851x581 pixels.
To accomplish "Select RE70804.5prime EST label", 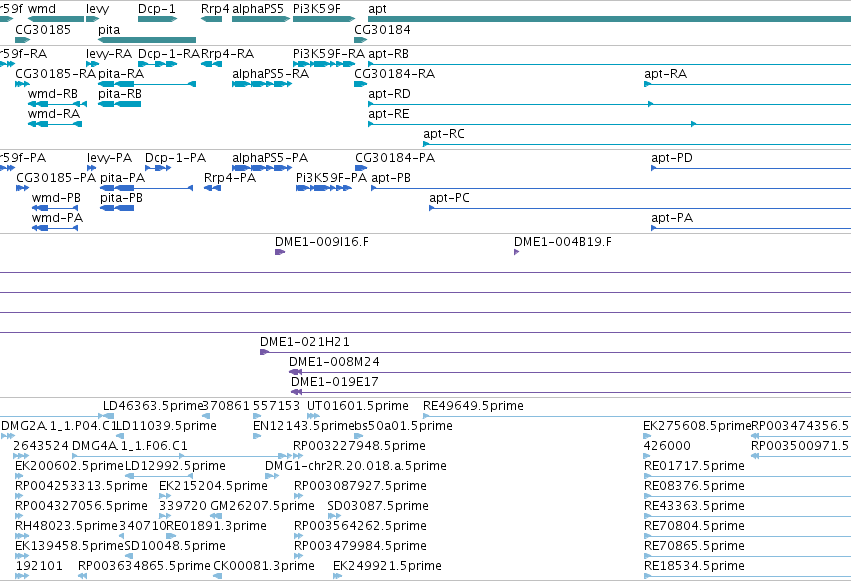I will pos(694,526).
